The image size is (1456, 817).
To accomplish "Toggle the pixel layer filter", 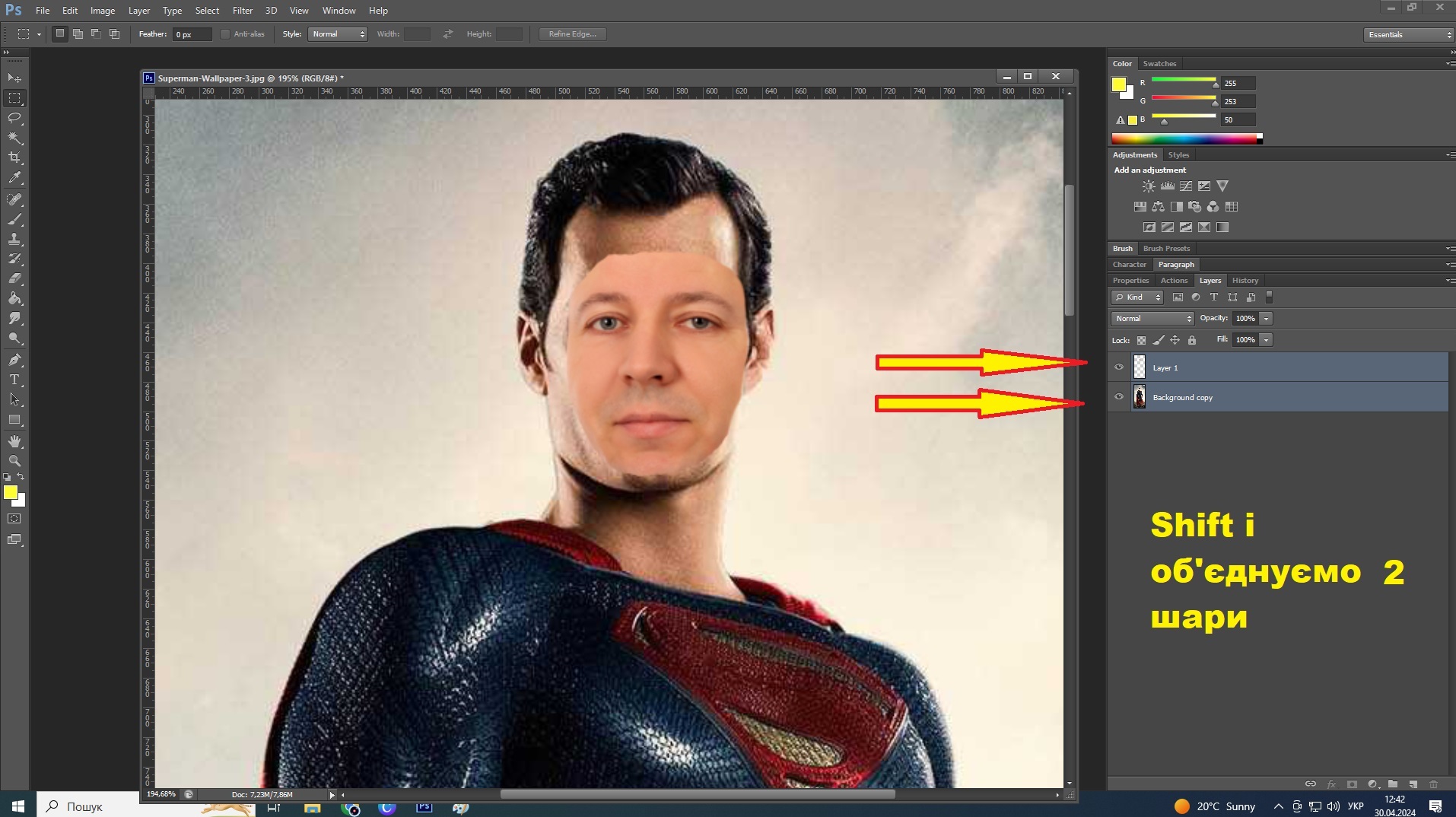I will click(x=1178, y=297).
